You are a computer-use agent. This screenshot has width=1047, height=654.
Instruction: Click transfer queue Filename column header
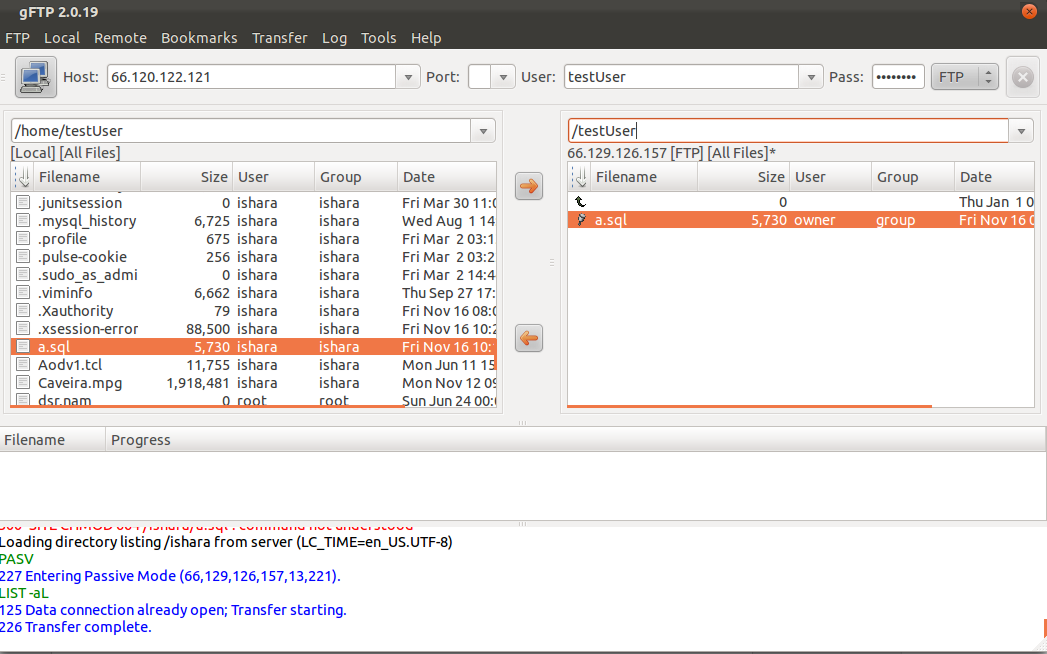pyautogui.click(x=53, y=440)
